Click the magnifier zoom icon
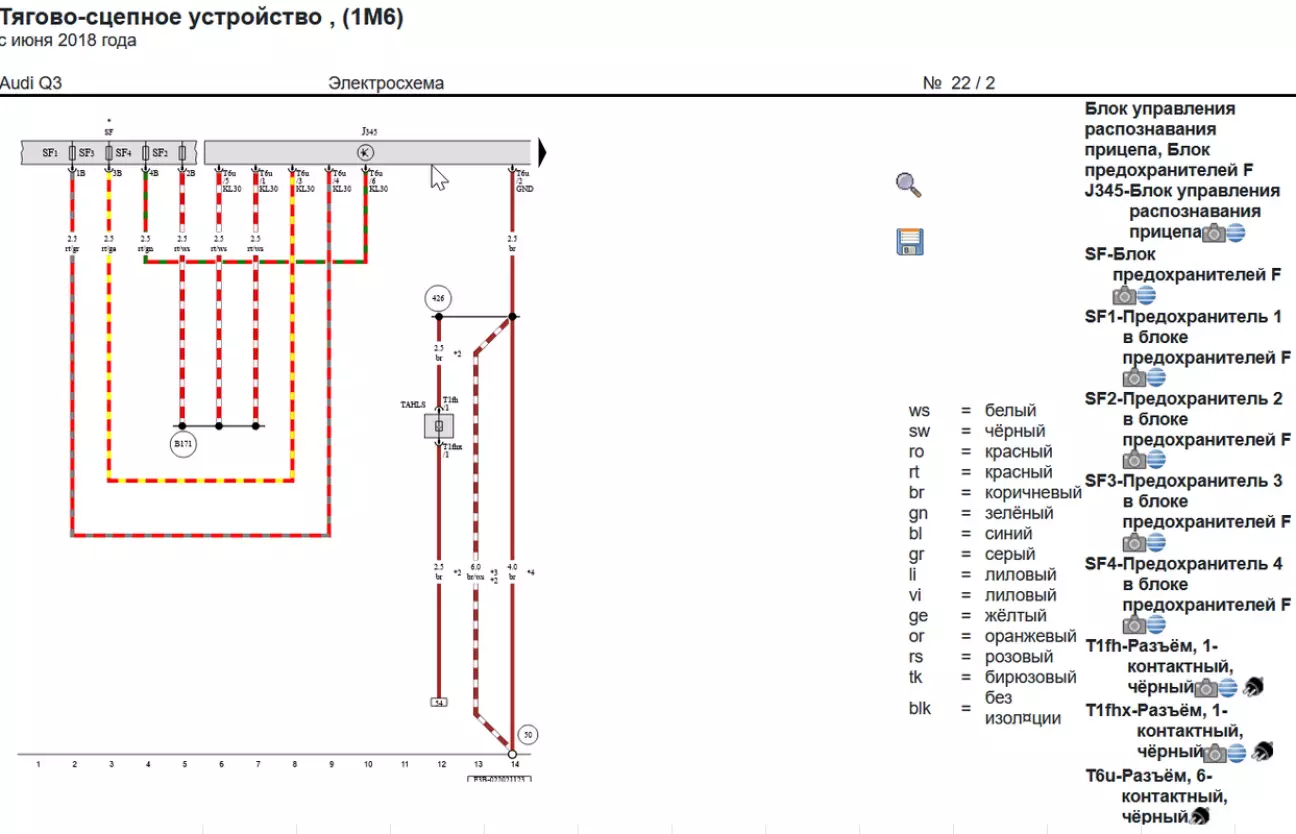Image resolution: width=1296 pixels, height=834 pixels. pyautogui.click(x=908, y=185)
